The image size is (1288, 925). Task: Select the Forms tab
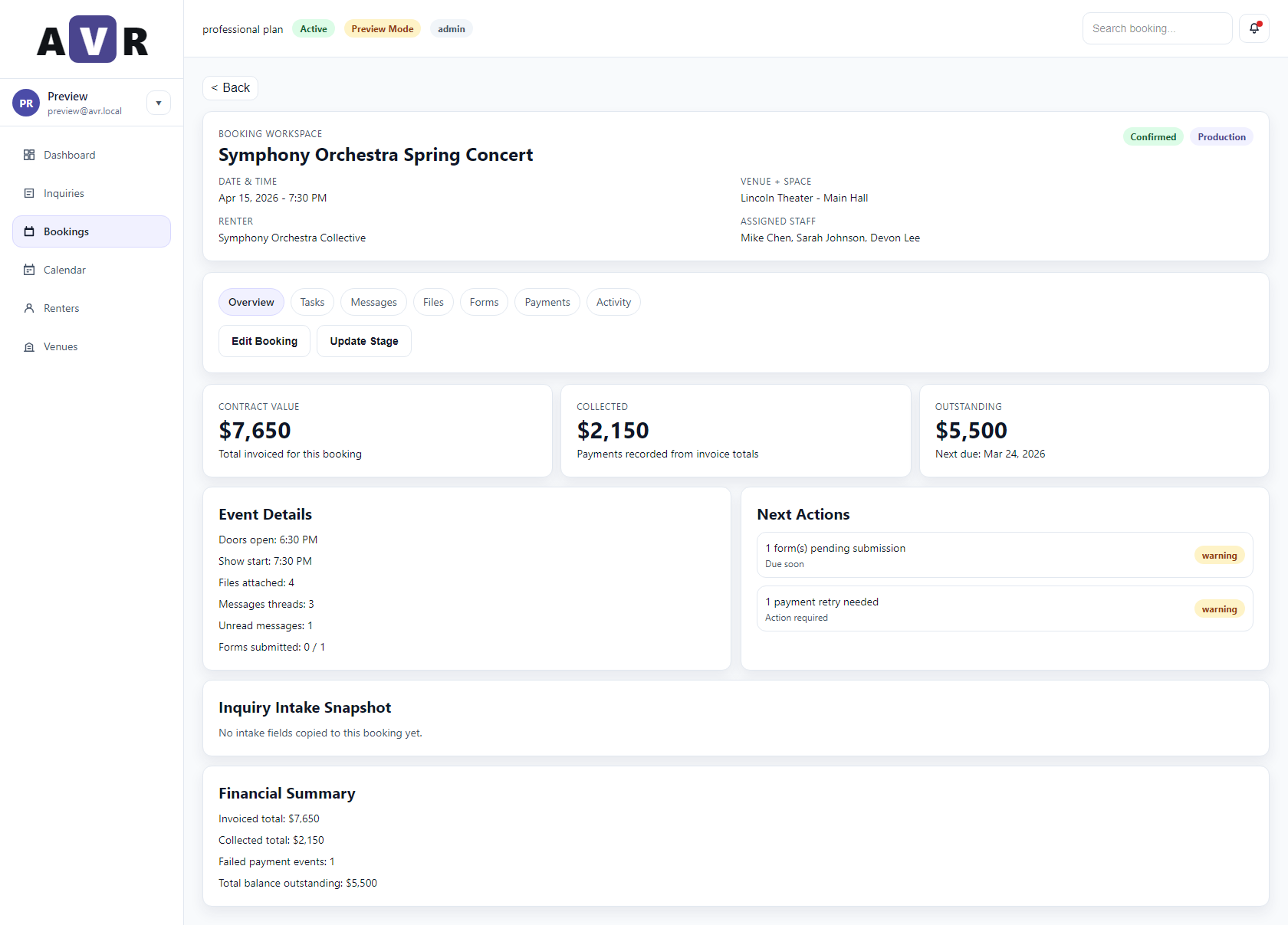click(484, 302)
